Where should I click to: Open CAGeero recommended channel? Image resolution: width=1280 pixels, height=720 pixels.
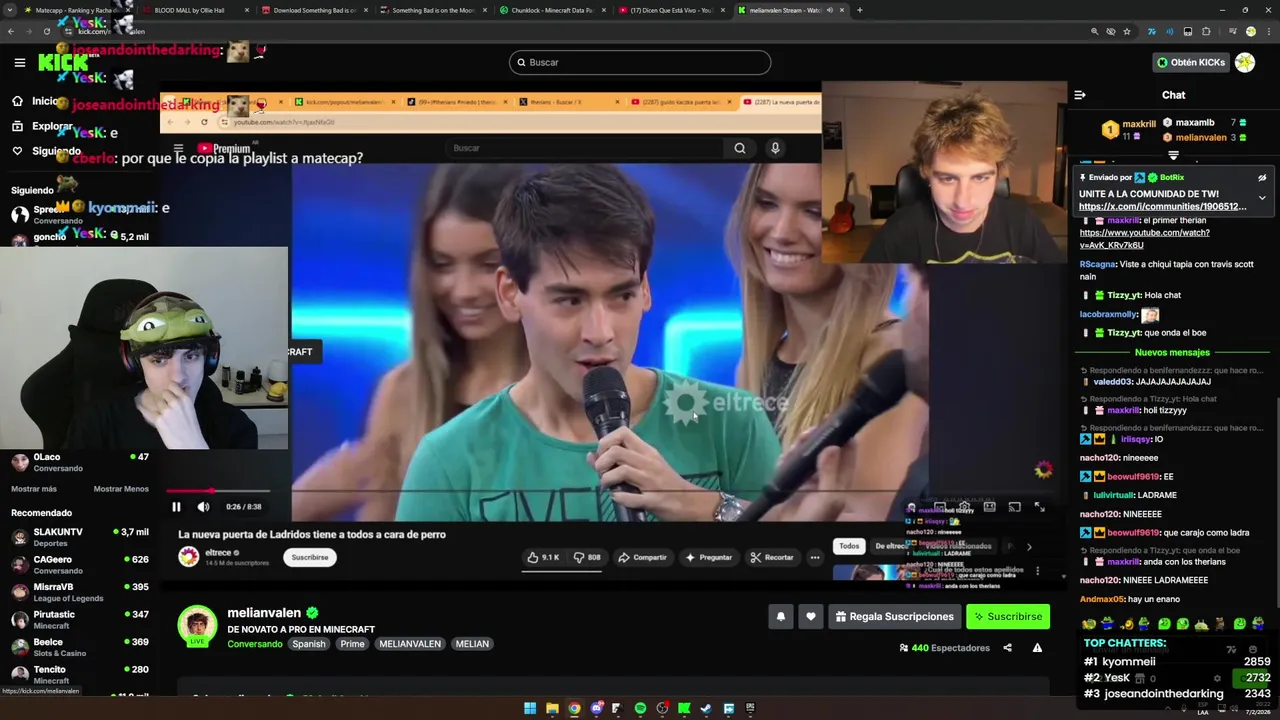pyautogui.click(x=78, y=565)
